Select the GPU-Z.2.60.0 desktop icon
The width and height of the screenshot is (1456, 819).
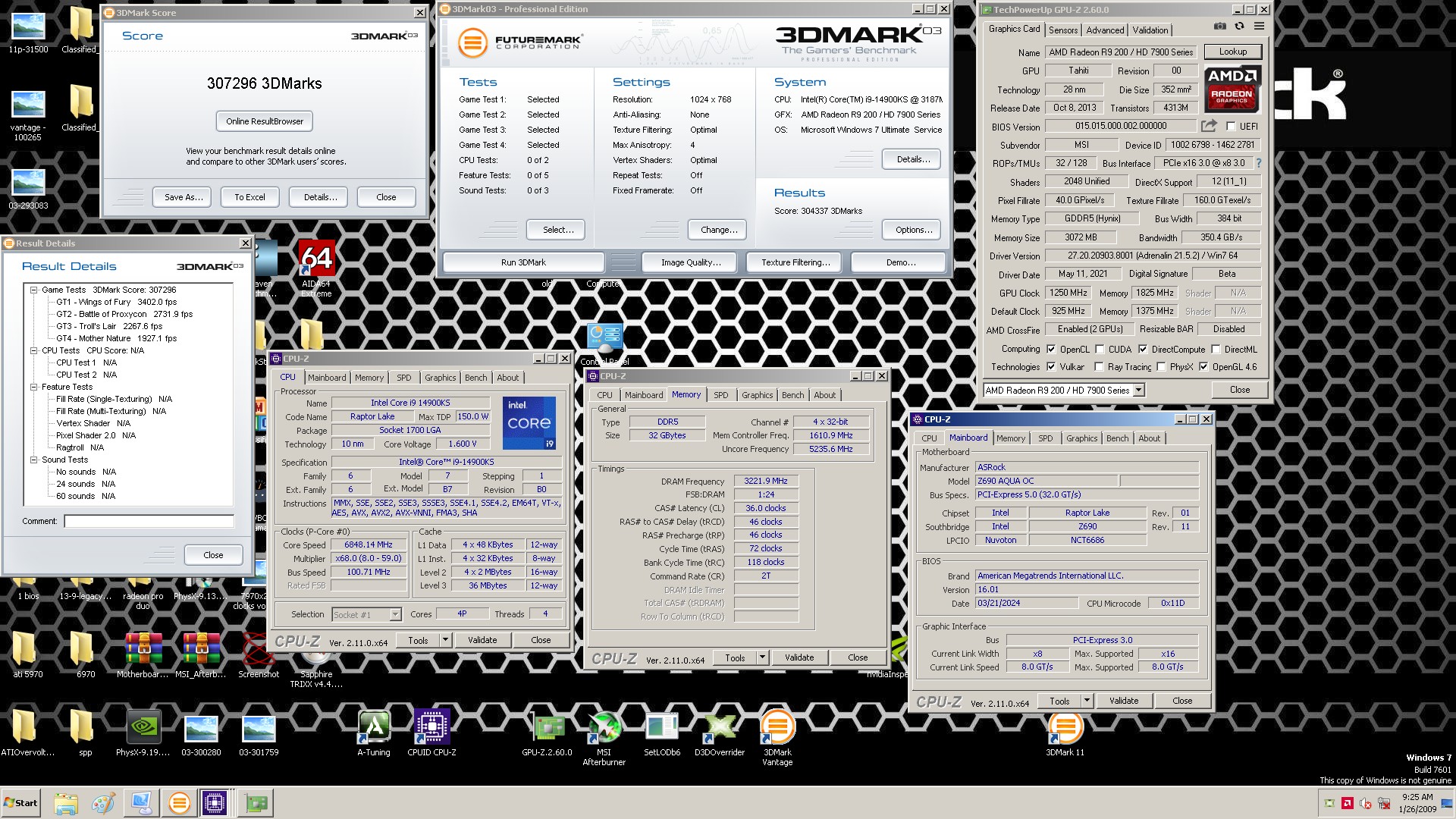547,733
